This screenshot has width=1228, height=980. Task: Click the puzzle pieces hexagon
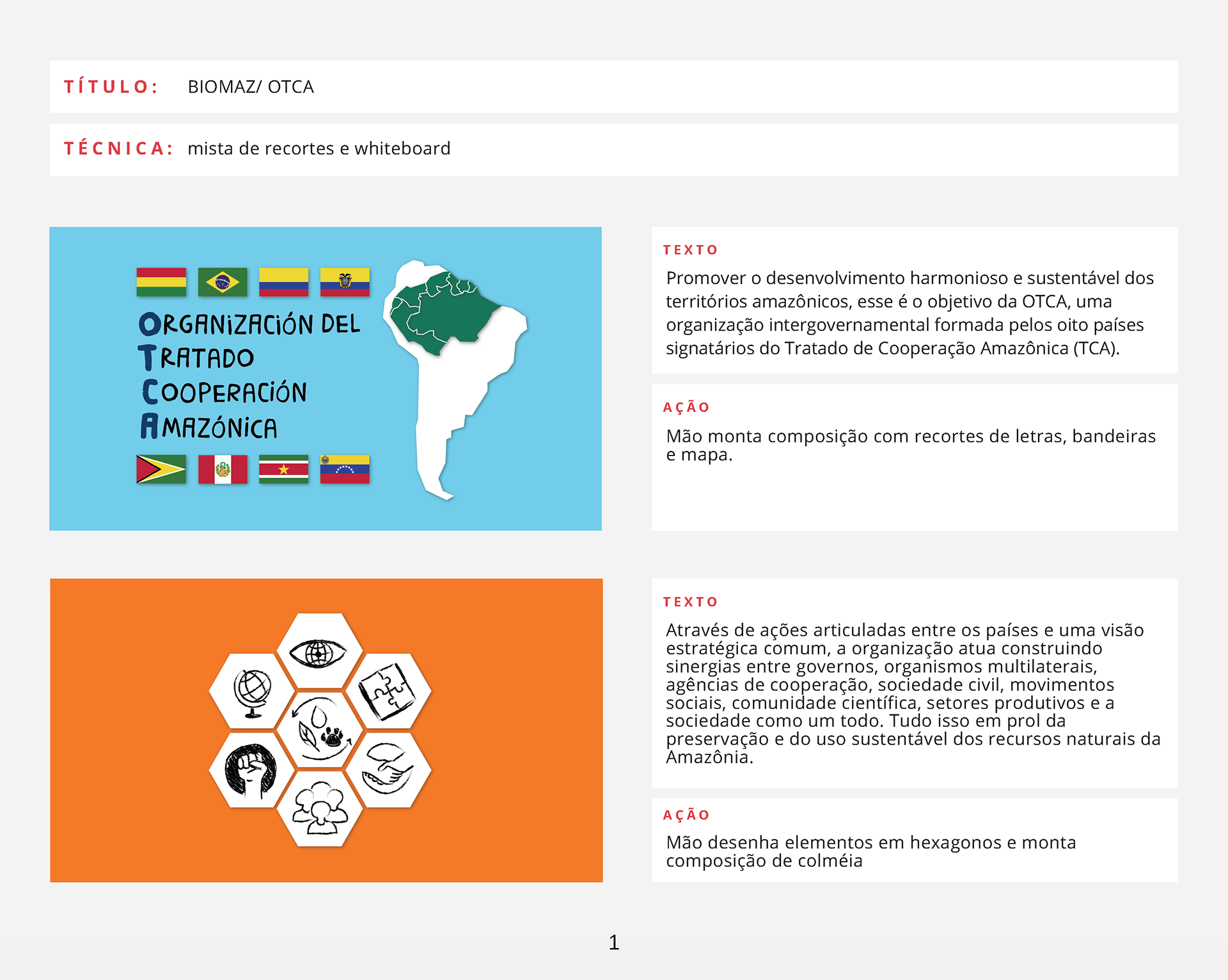[x=388, y=692]
